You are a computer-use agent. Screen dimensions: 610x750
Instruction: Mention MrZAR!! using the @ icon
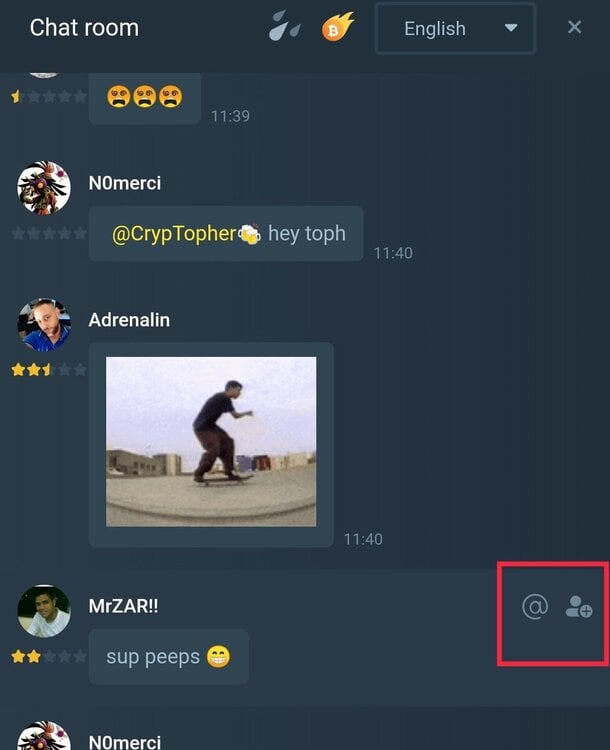coord(534,607)
